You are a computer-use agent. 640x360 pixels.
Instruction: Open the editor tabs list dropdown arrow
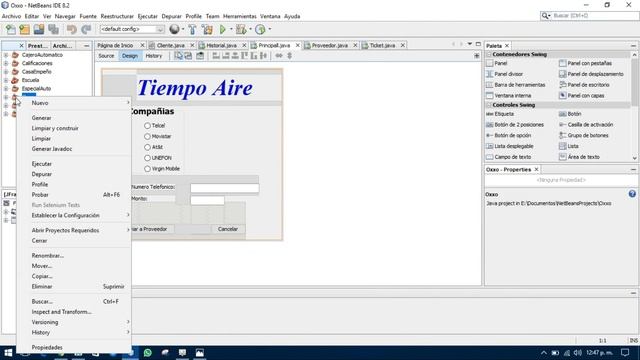point(470,44)
